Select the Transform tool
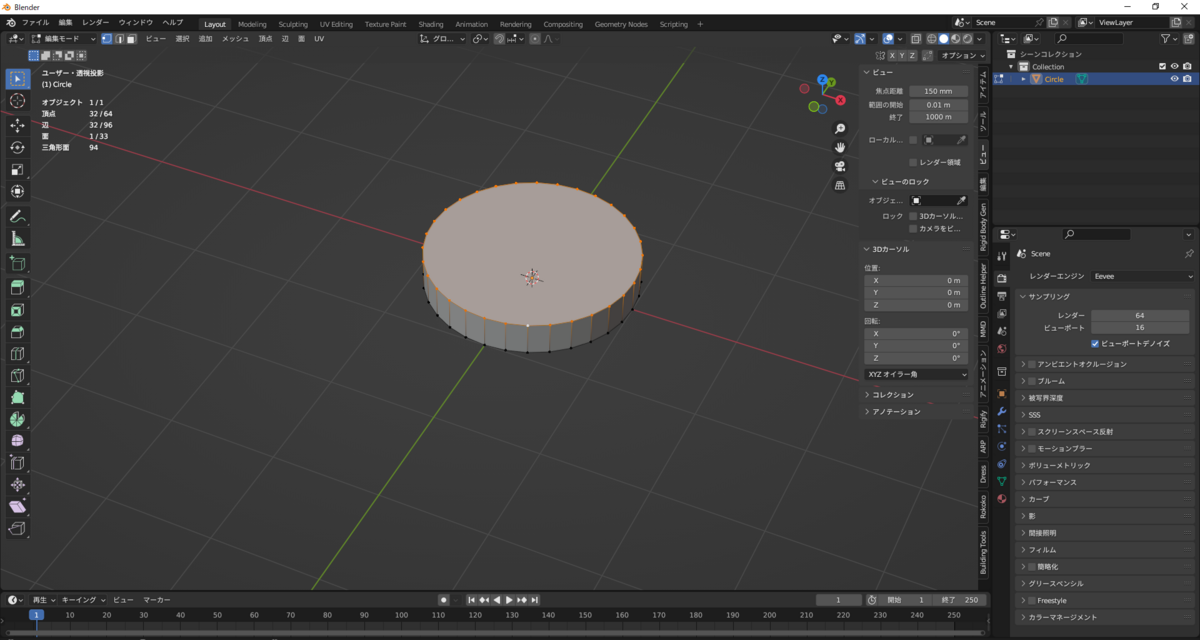 (17, 191)
